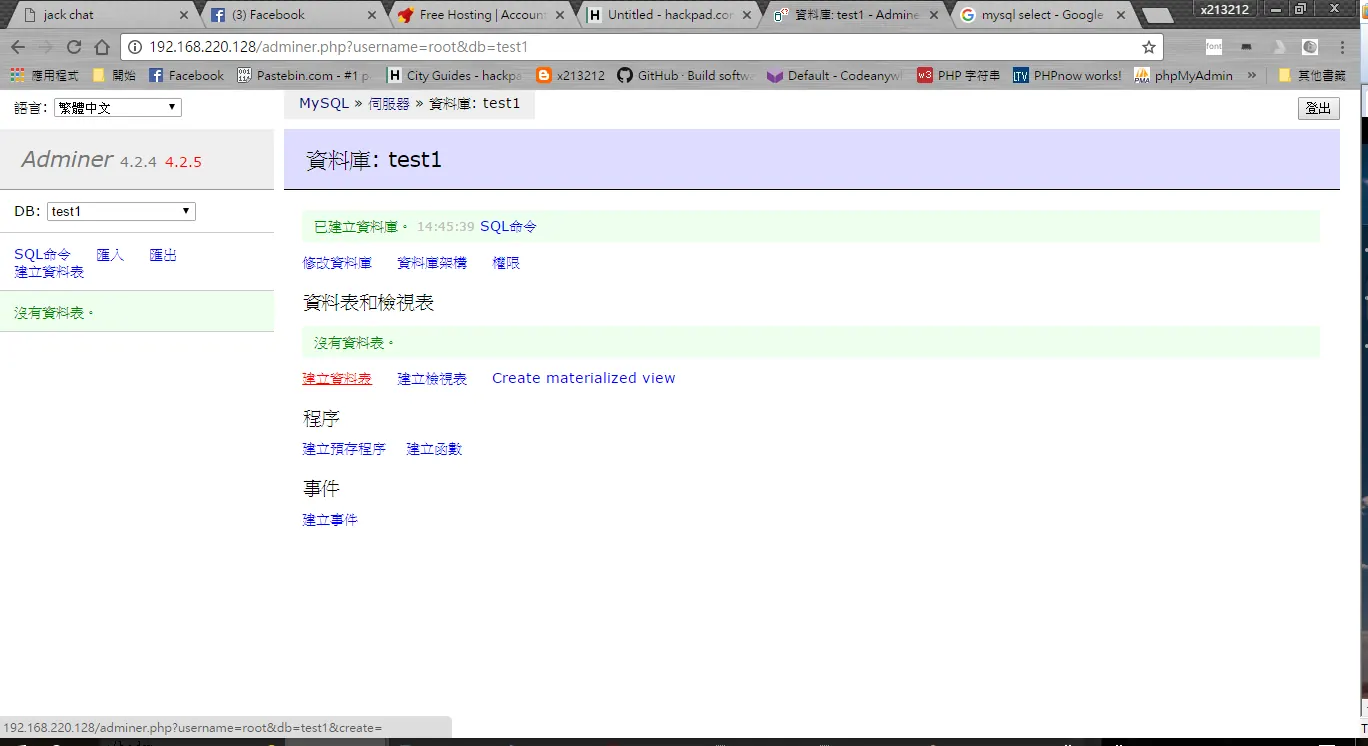Open the Apps (應用程式) grid shortcut

[x=45, y=75]
